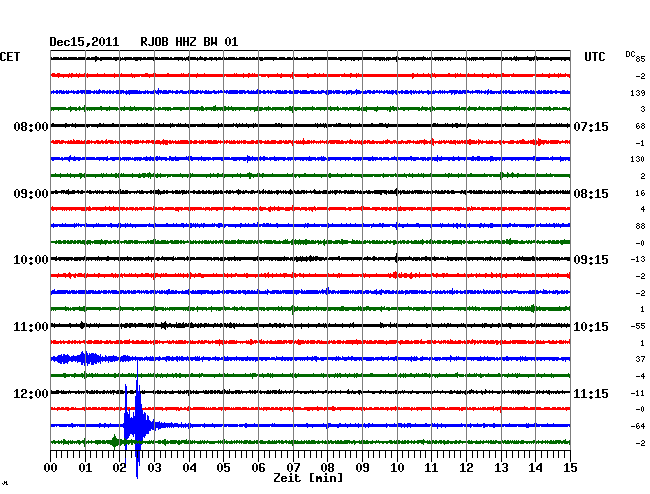The height and width of the screenshot is (494, 650).
Task: Select the station title RJOB HHZ BW 01
Action: 189,42
